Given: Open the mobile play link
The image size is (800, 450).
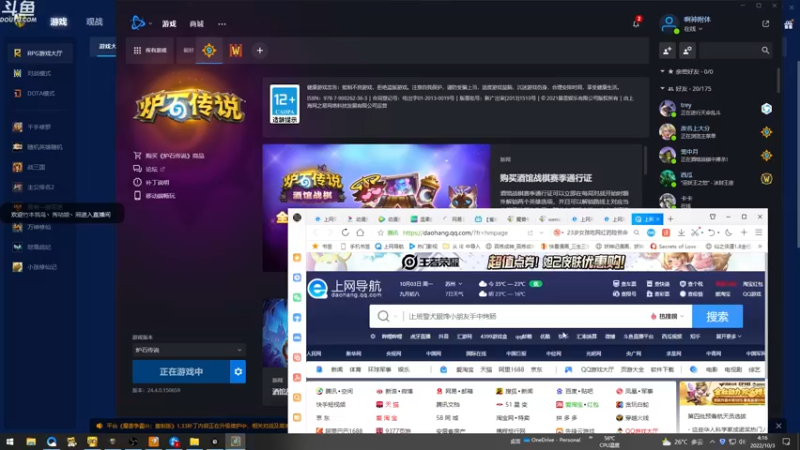Looking at the screenshot, I should tap(154, 195).
